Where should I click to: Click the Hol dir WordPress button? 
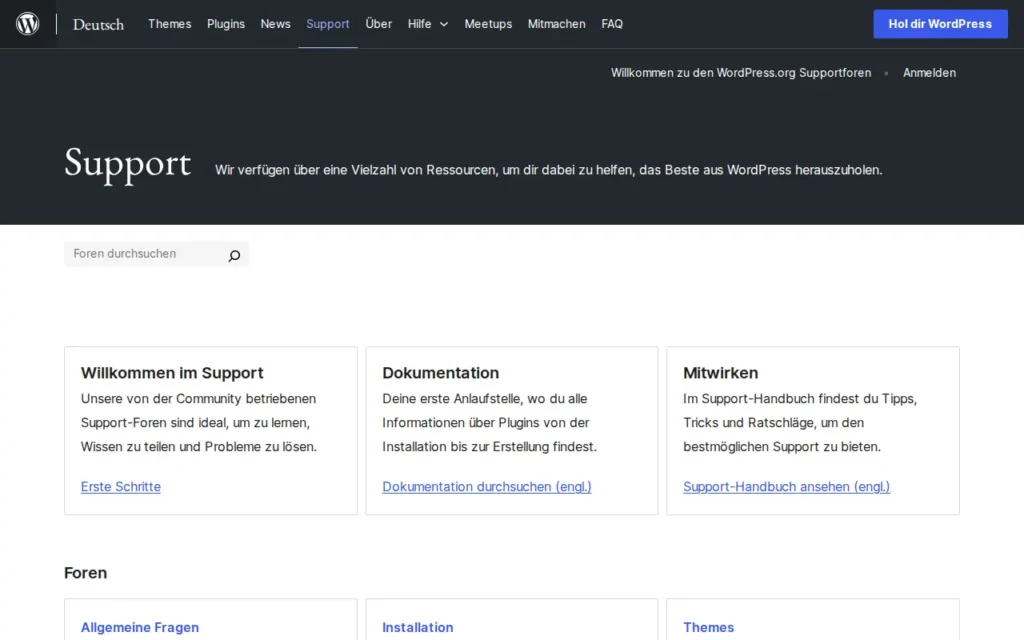coord(940,24)
